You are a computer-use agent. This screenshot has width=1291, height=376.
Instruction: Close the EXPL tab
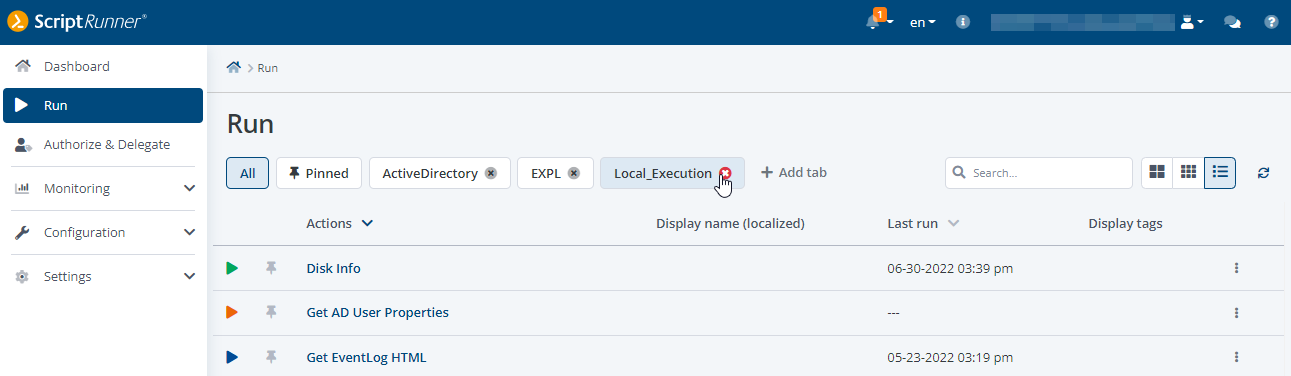(574, 173)
